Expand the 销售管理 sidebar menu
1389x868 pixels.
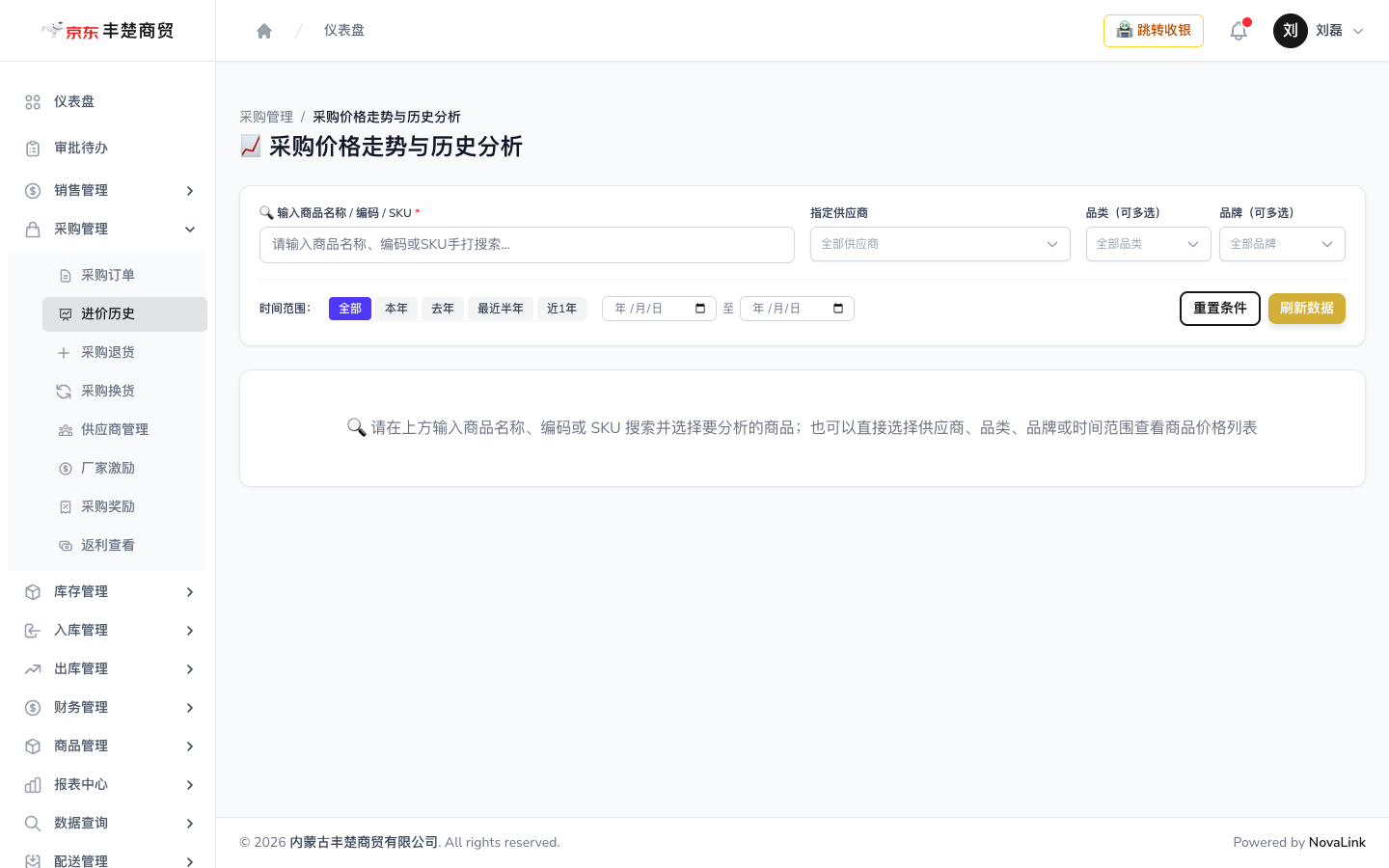[108, 191]
